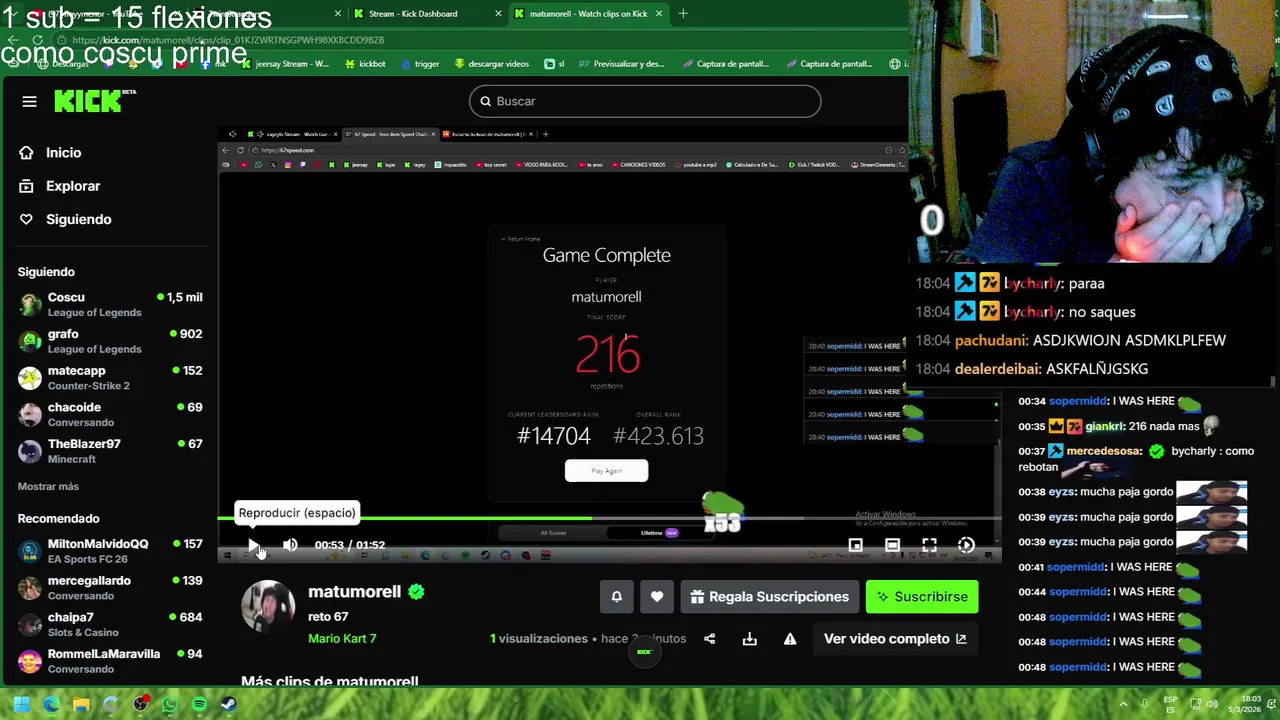Share the clip with the share icon
The height and width of the screenshot is (720, 1280).
(x=709, y=639)
